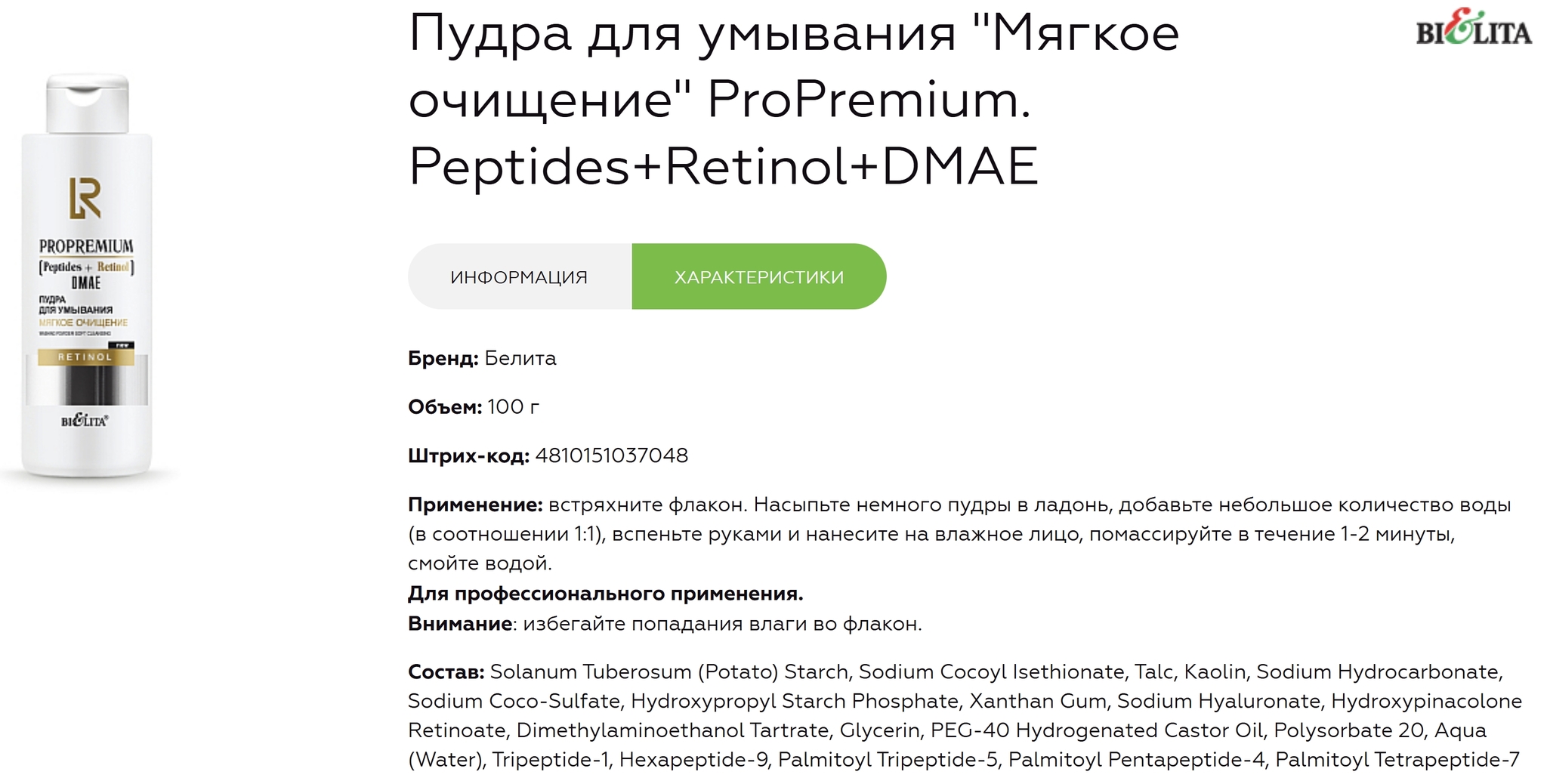
Task: Click the Бренд value Белита
Action: (520, 358)
